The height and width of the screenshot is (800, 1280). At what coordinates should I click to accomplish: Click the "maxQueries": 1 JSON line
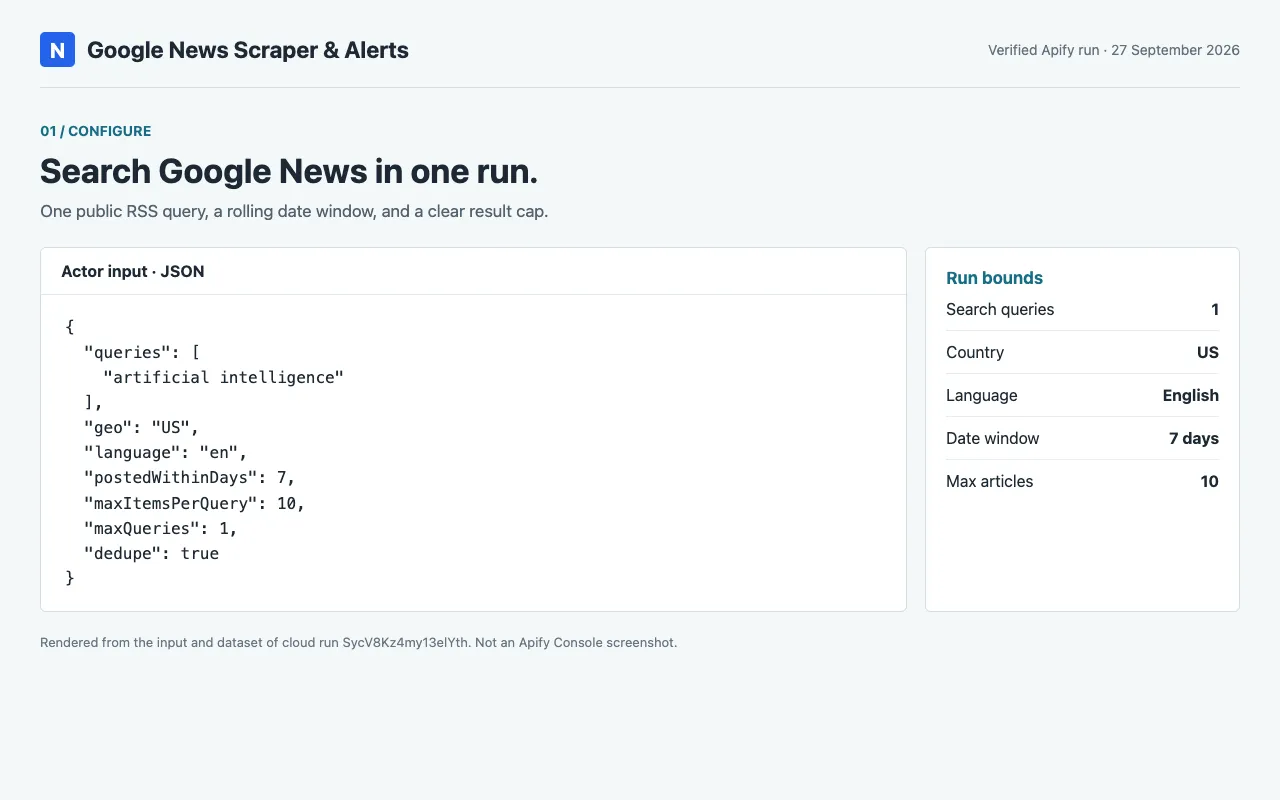[161, 527]
